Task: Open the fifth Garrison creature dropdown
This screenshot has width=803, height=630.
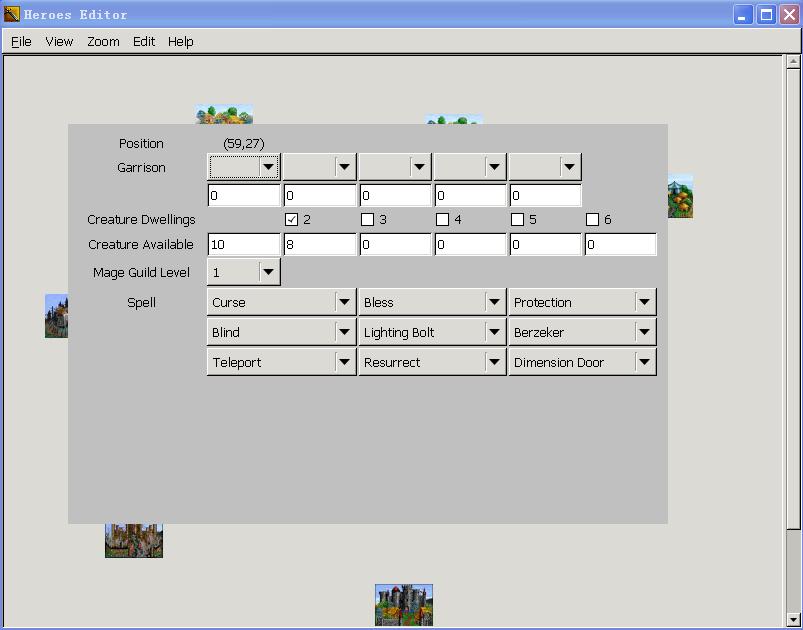Action: (x=545, y=167)
